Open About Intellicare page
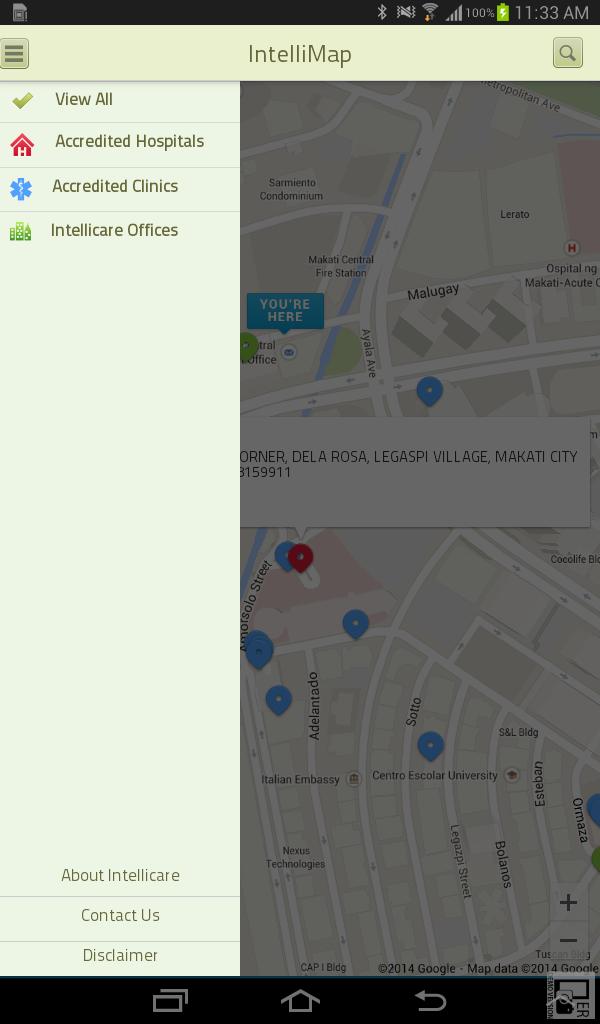 pos(120,876)
